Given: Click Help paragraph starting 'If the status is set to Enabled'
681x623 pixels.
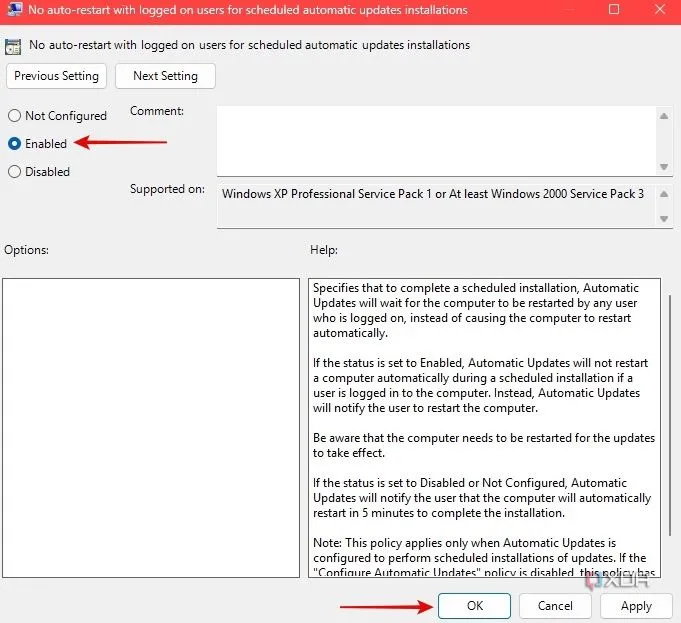Looking at the screenshot, I should (480, 385).
